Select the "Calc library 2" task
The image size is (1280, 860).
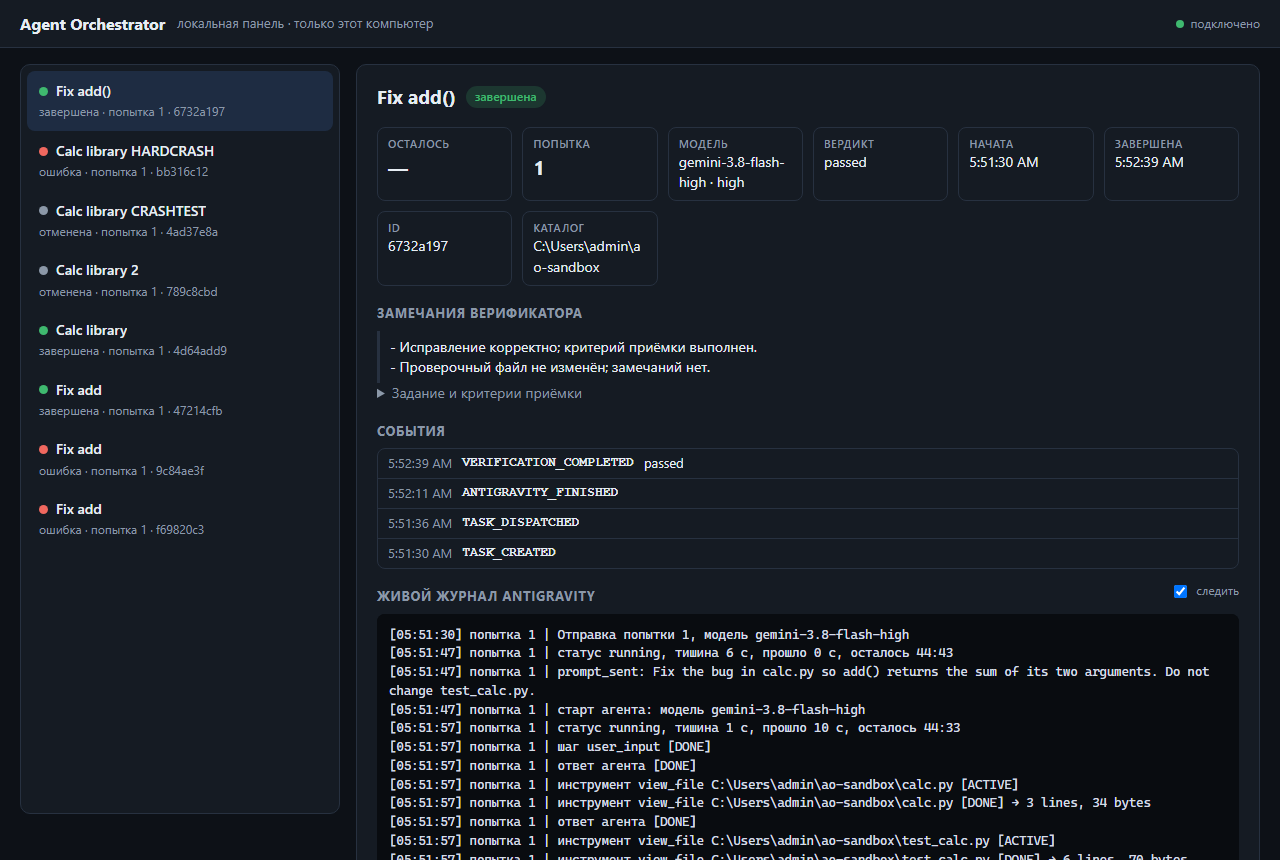tap(180, 280)
